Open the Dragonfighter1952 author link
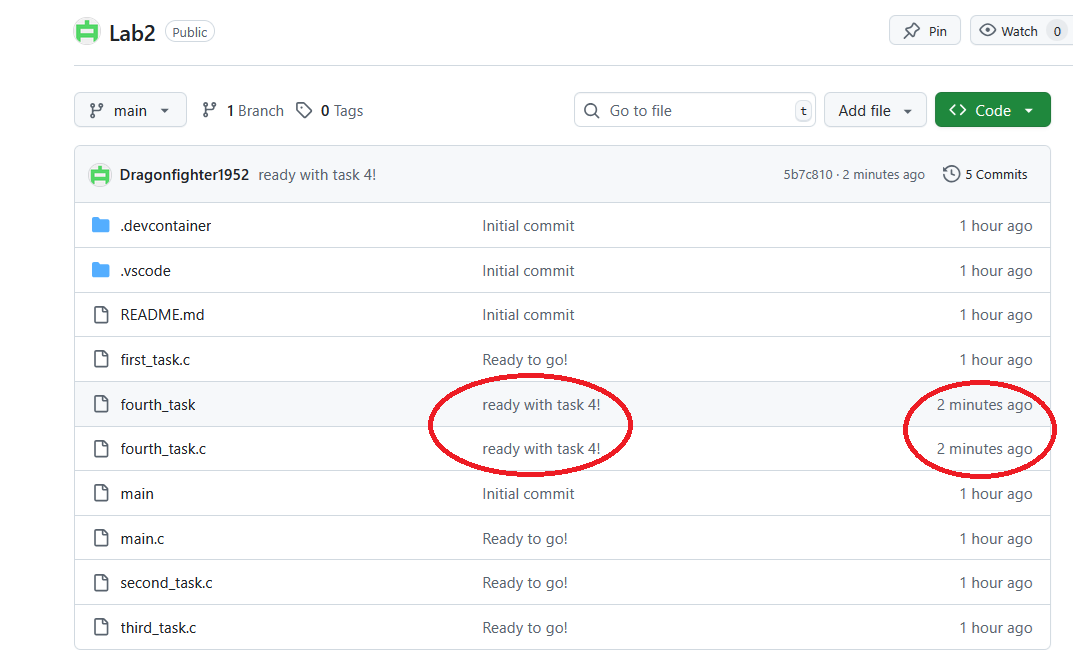Viewport: 1073px width, 663px height. 184,175
